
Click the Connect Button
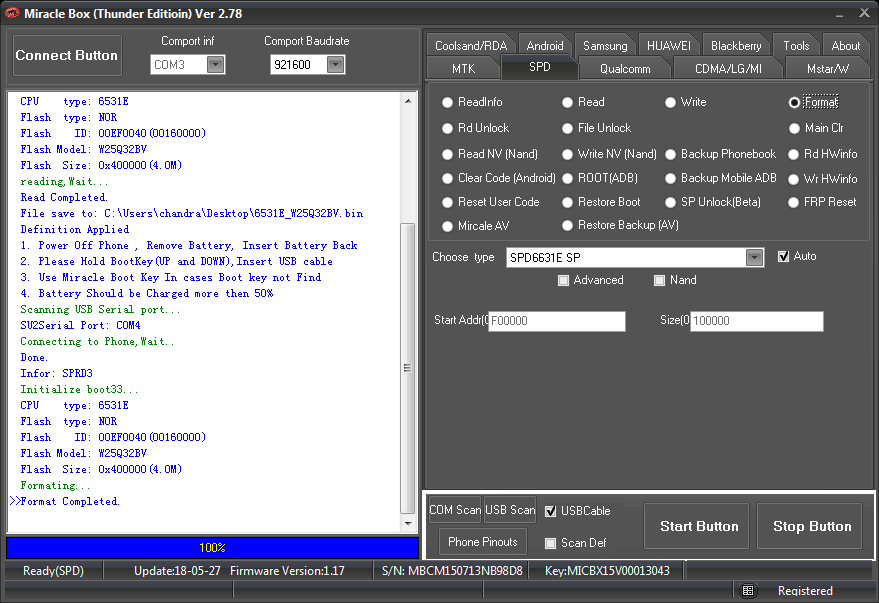tap(67, 55)
